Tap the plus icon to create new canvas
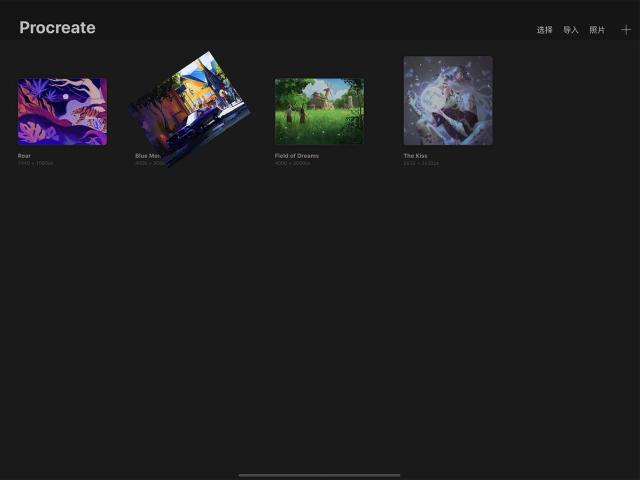This screenshot has width=640, height=480. [626, 30]
